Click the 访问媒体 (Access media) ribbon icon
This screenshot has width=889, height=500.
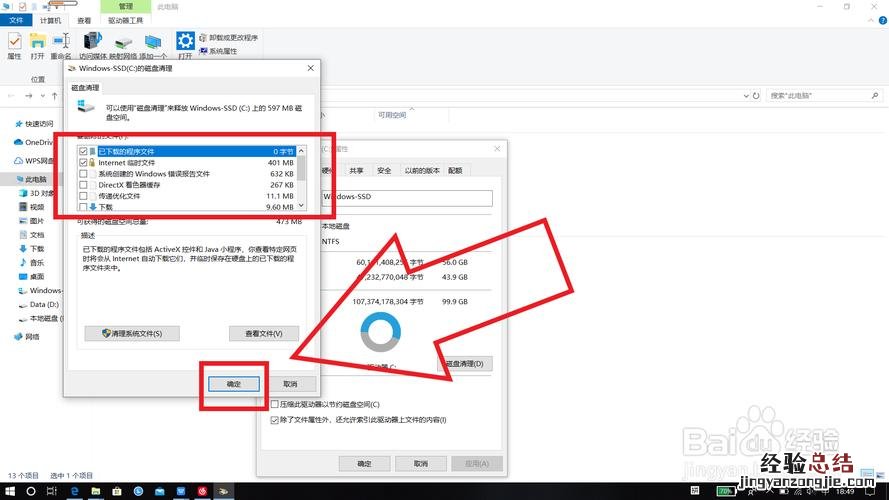click(93, 43)
